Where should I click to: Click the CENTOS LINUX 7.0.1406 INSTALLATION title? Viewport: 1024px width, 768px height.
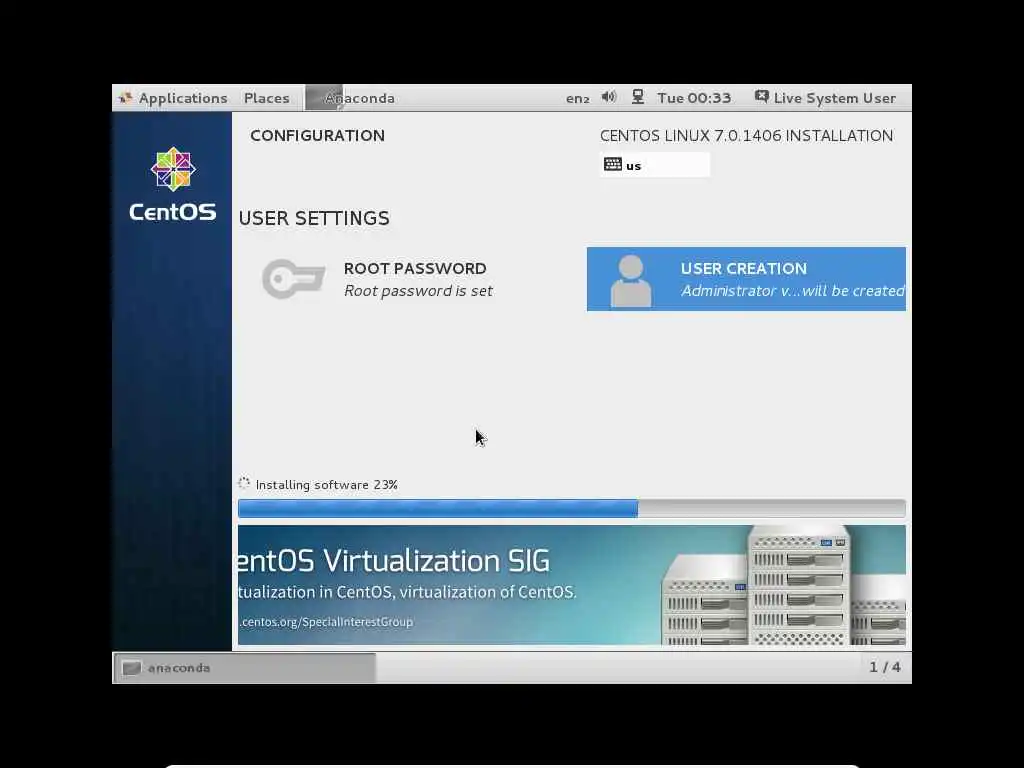(x=746, y=136)
